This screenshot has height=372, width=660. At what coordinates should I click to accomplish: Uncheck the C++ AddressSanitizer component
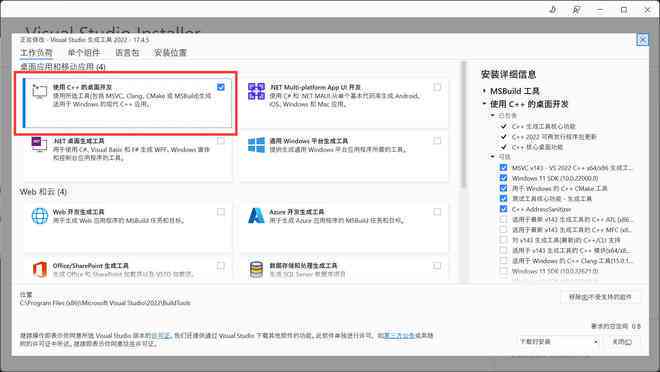coord(503,209)
